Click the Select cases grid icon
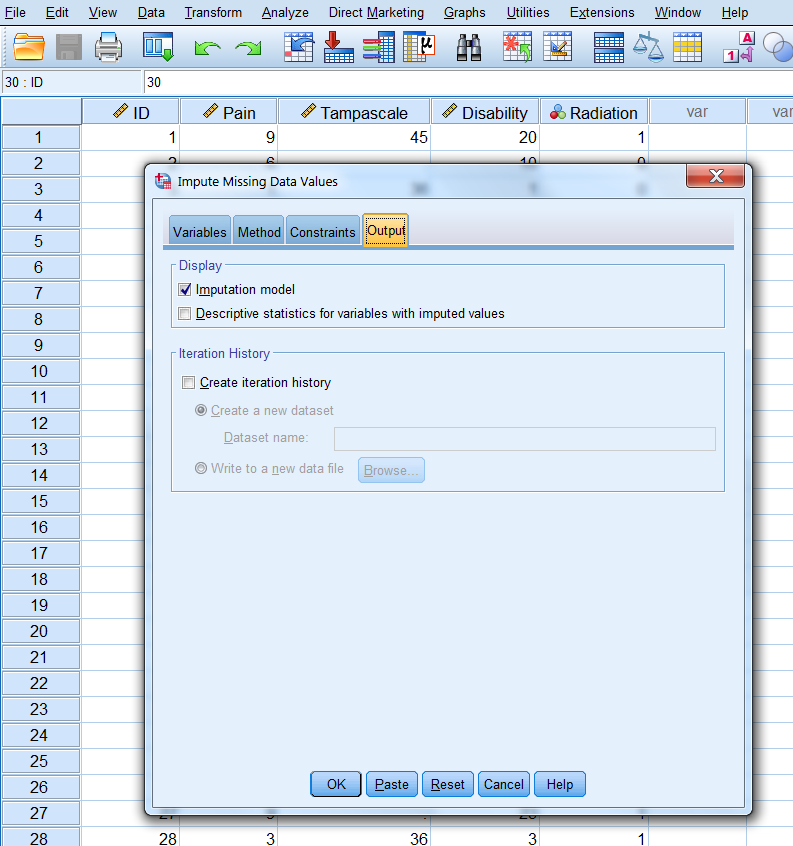793x846 pixels. [x=687, y=47]
